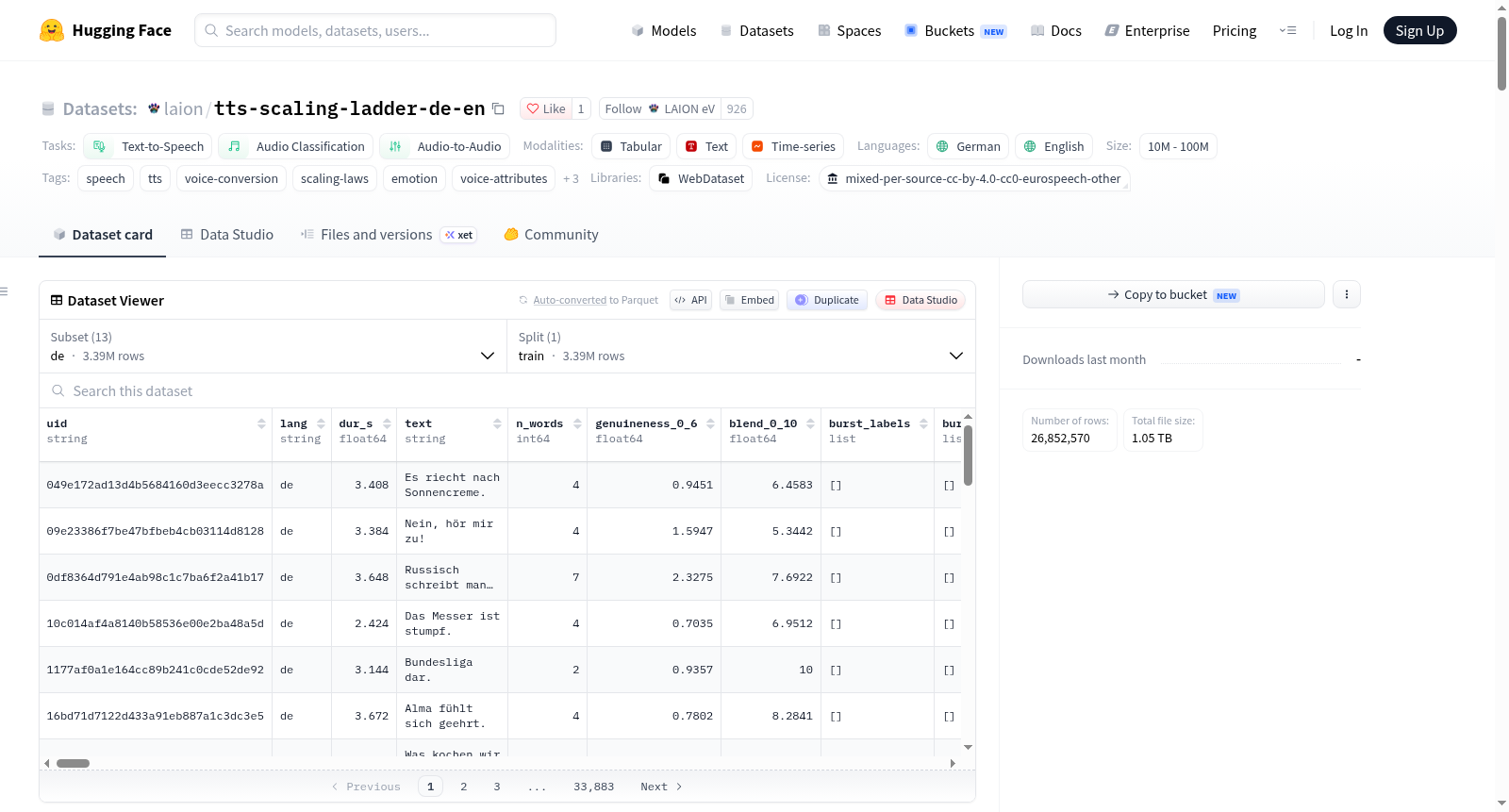Click the Hugging Face logo icon
This screenshot has width=1509, height=812.
click(52, 30)
